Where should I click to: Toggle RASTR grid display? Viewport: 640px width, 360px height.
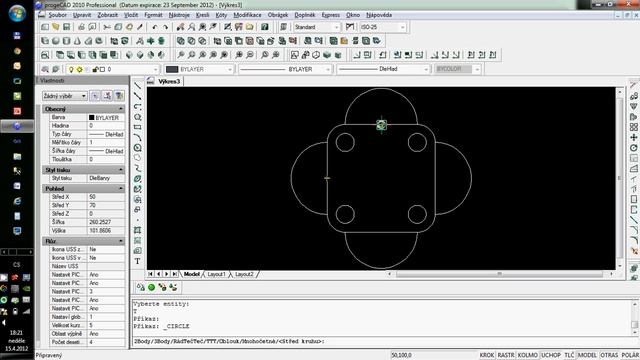(506, 355)
